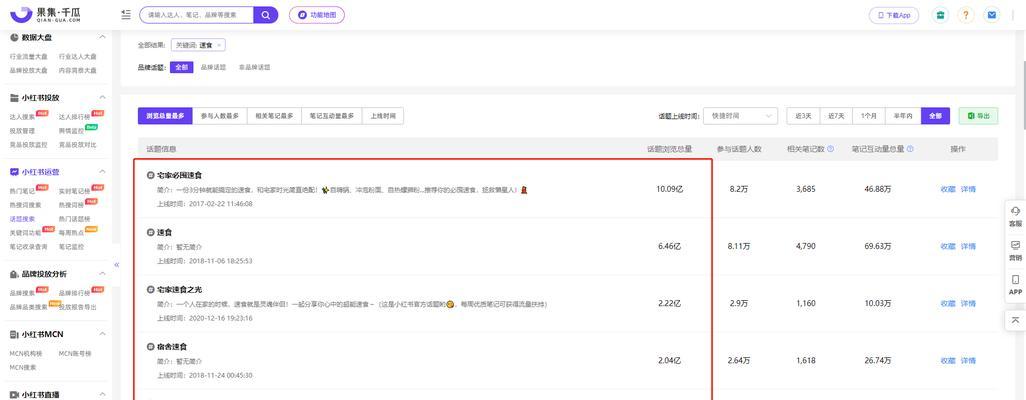This screenshot has width=1026, height=400.
Task: Select 品牌话题 filter option
Action: click(x=213, y=67)
